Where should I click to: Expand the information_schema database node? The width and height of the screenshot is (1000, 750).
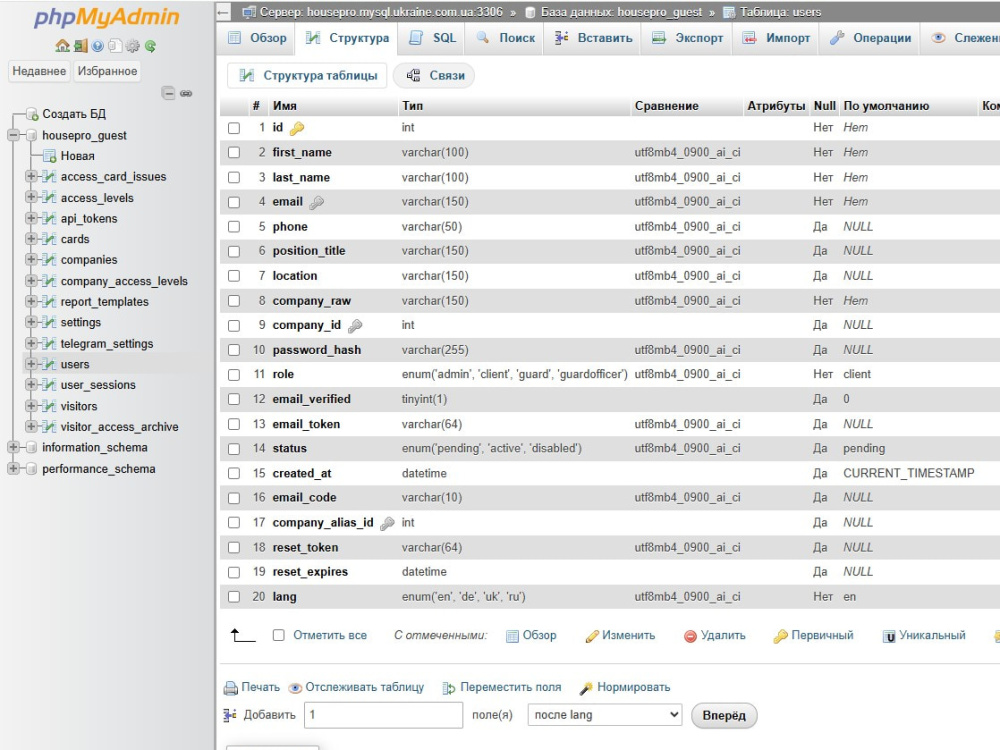(13, 448)
